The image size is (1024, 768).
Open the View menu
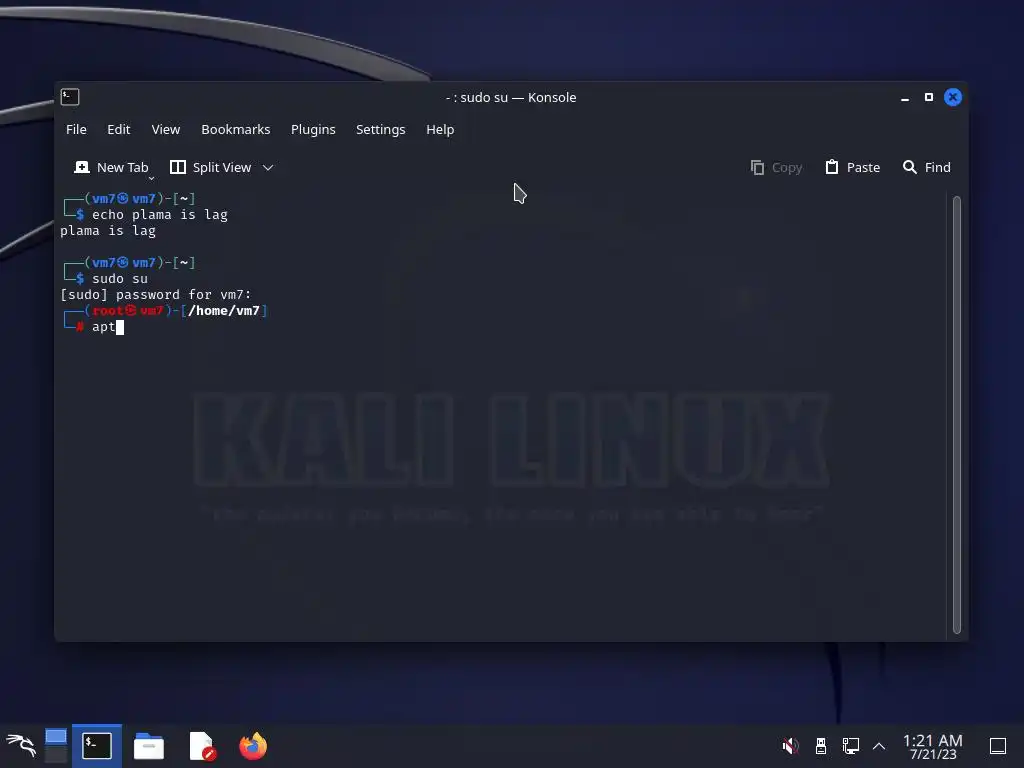click(x=165, y=129)
